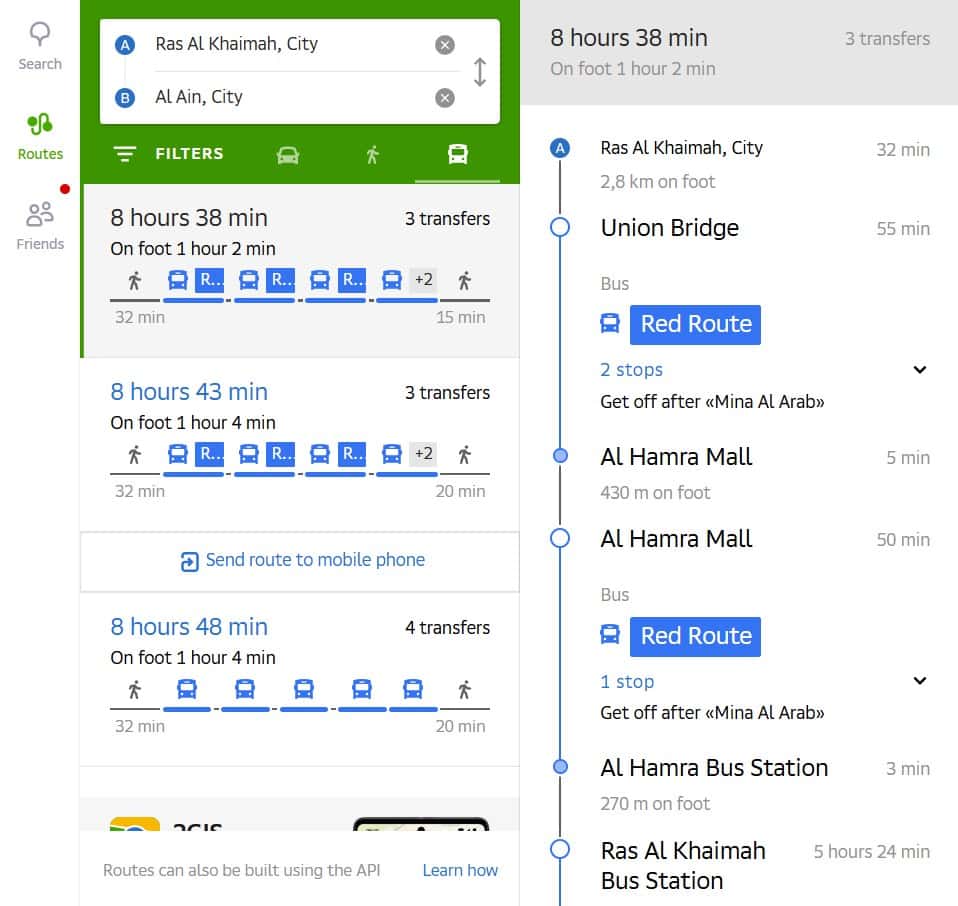Select the 8 hours 43 min route

pyautogui.click(x=300, y=444)
